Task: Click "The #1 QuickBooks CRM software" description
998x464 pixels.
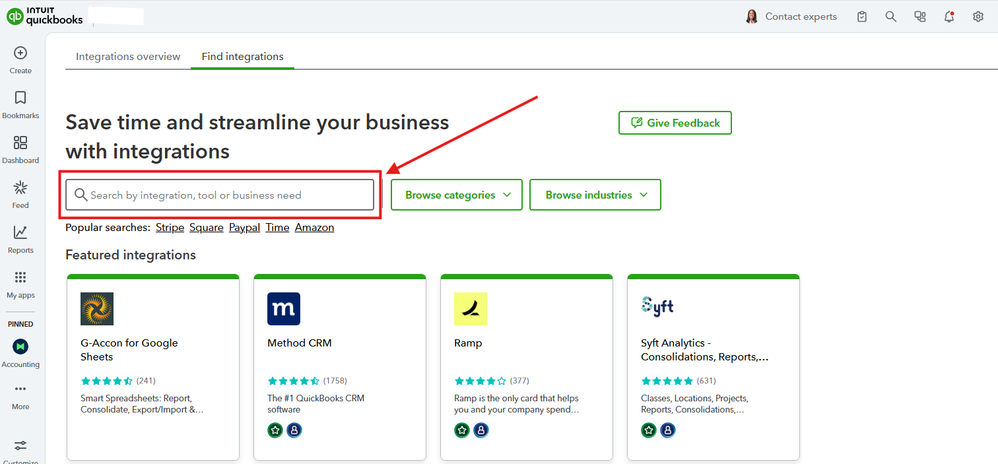Action: coord(316,404)
